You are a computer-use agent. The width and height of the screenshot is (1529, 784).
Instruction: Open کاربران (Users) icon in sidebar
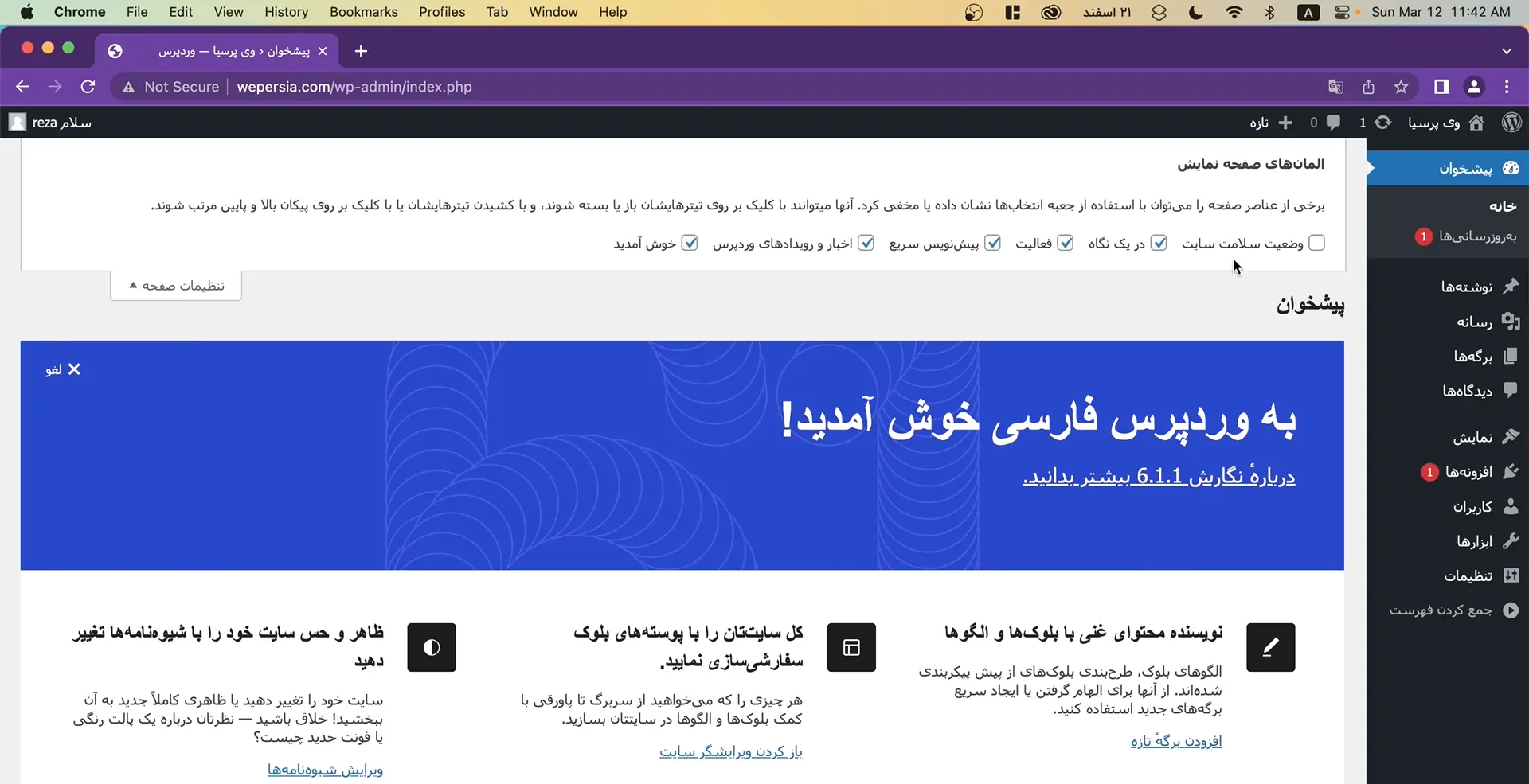click(x=1511, y=506)
